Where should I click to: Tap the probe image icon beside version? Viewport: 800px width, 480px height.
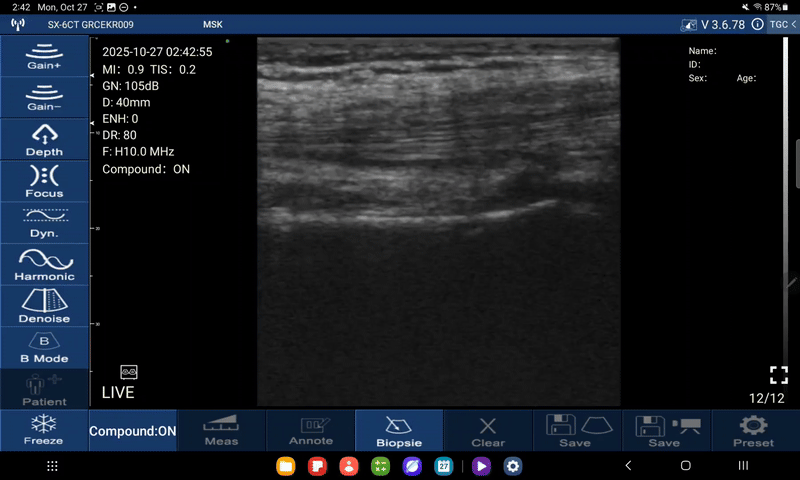click(688, 24)
